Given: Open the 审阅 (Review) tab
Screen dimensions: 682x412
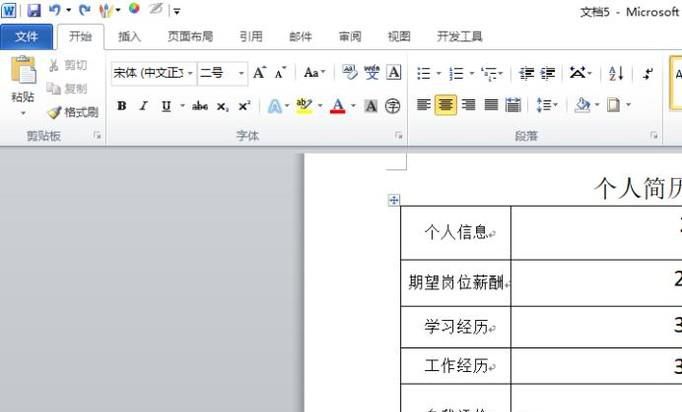Looking at the screenshot, I should click(350, 37).
